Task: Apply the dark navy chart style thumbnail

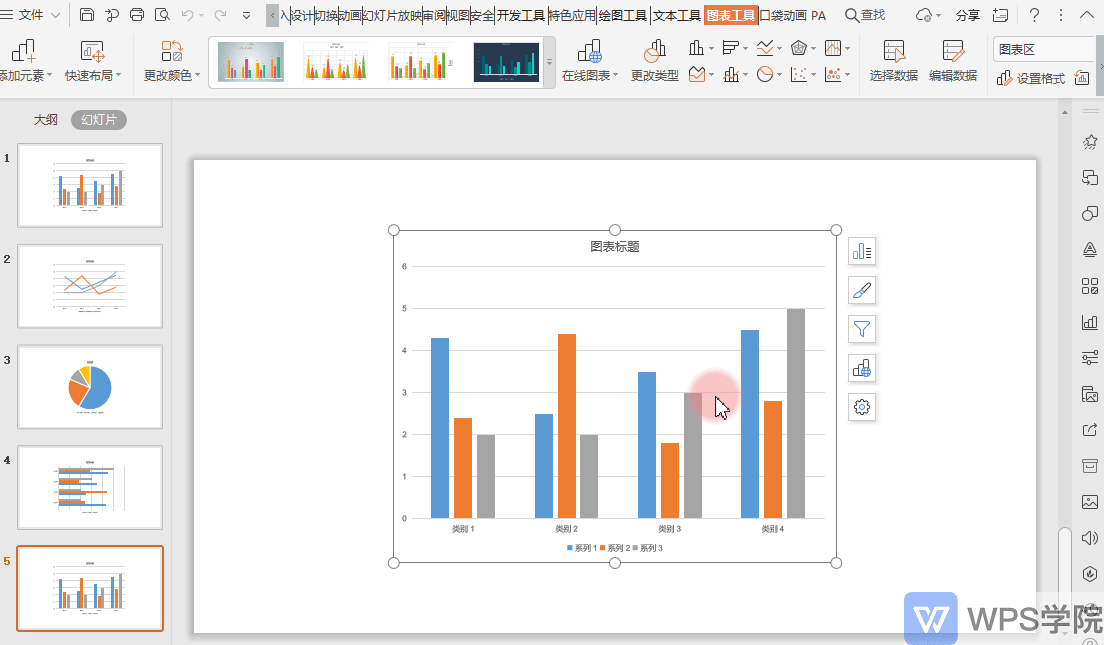Action: tap(506, 62)
